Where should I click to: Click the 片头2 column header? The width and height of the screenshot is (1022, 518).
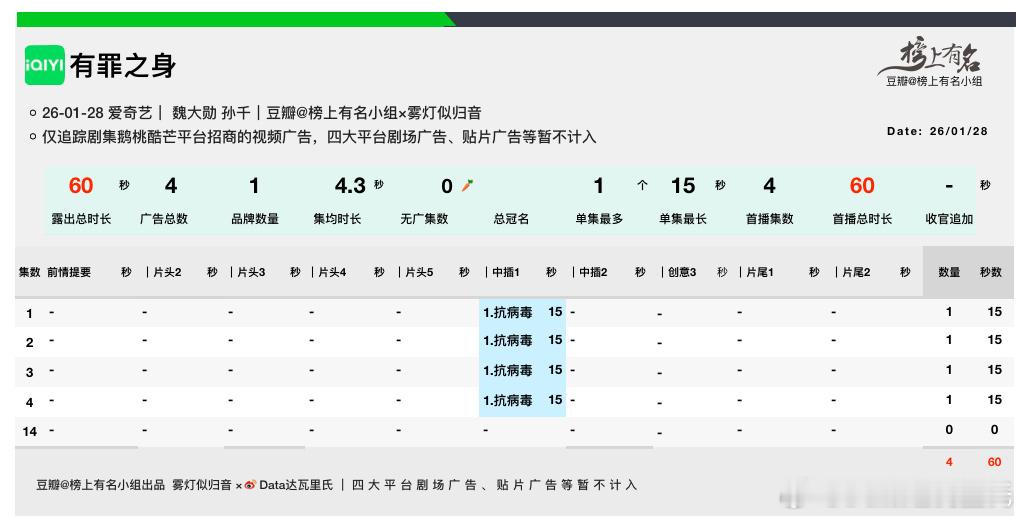(168, 272)
